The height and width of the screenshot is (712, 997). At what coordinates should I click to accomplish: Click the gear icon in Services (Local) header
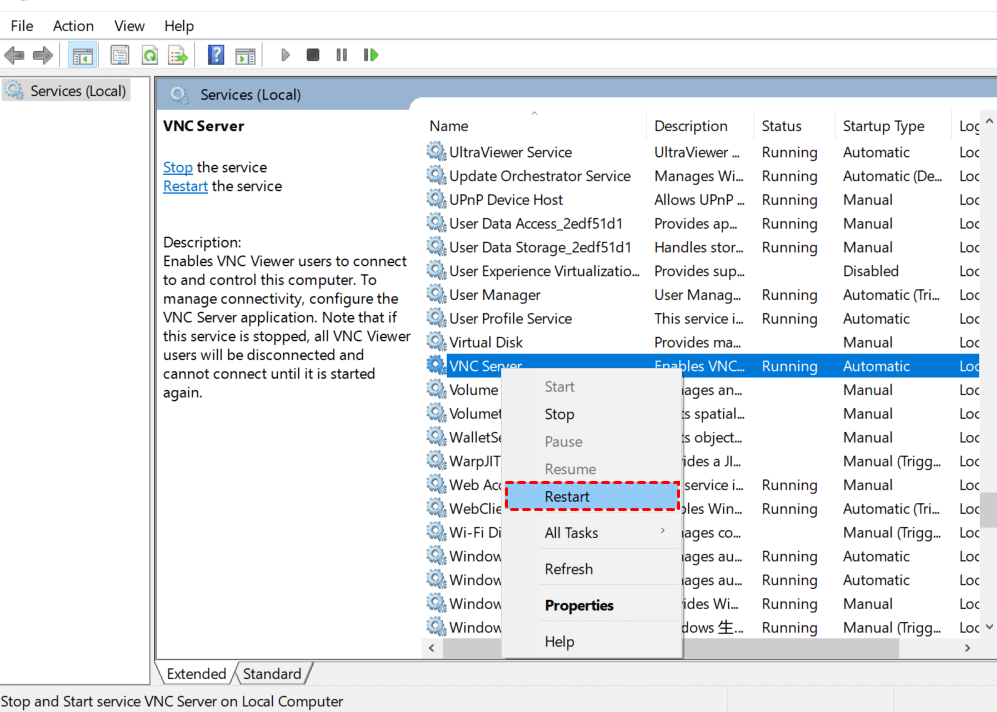[x=179, y=95]
